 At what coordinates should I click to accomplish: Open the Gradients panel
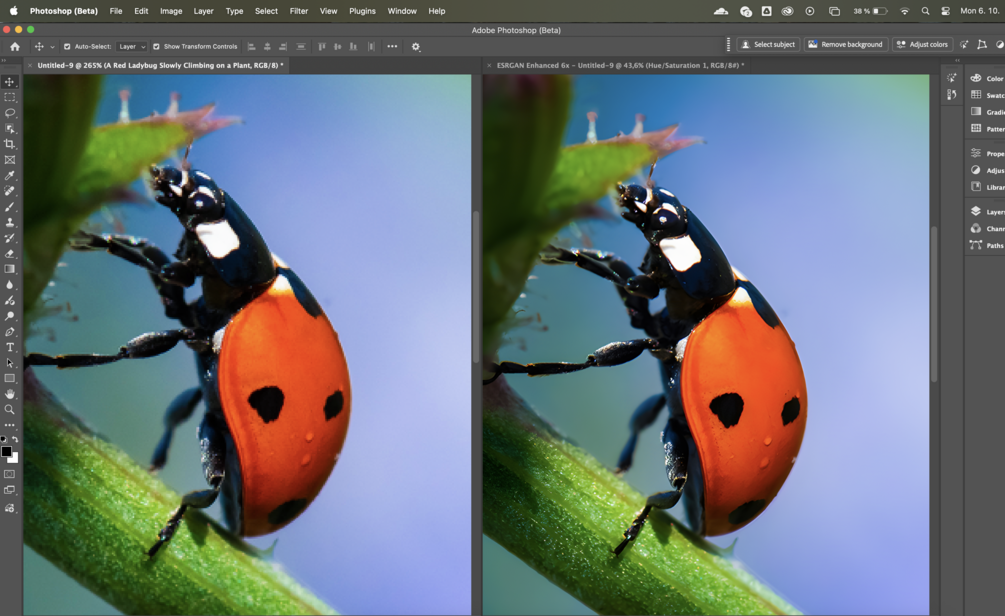coord(986,112)
